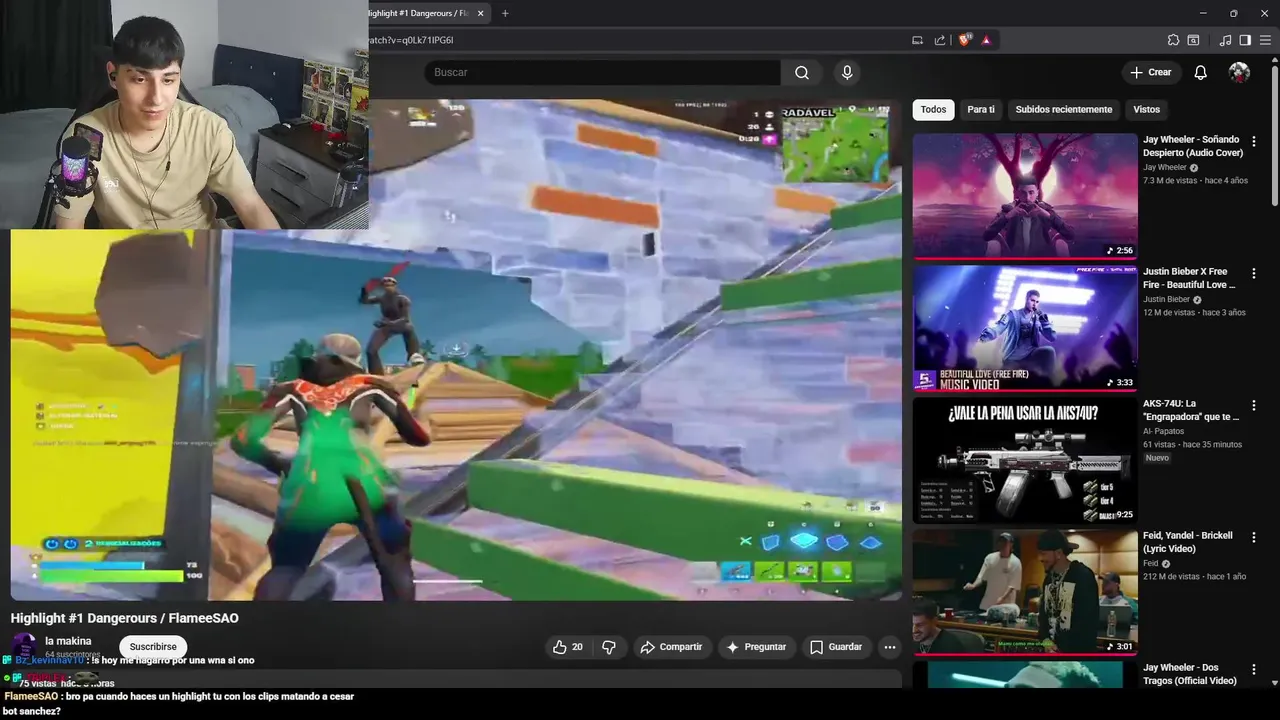Open YouTube notifications bell
The height and width of the screenshot is (720, 1280).
1200,72
